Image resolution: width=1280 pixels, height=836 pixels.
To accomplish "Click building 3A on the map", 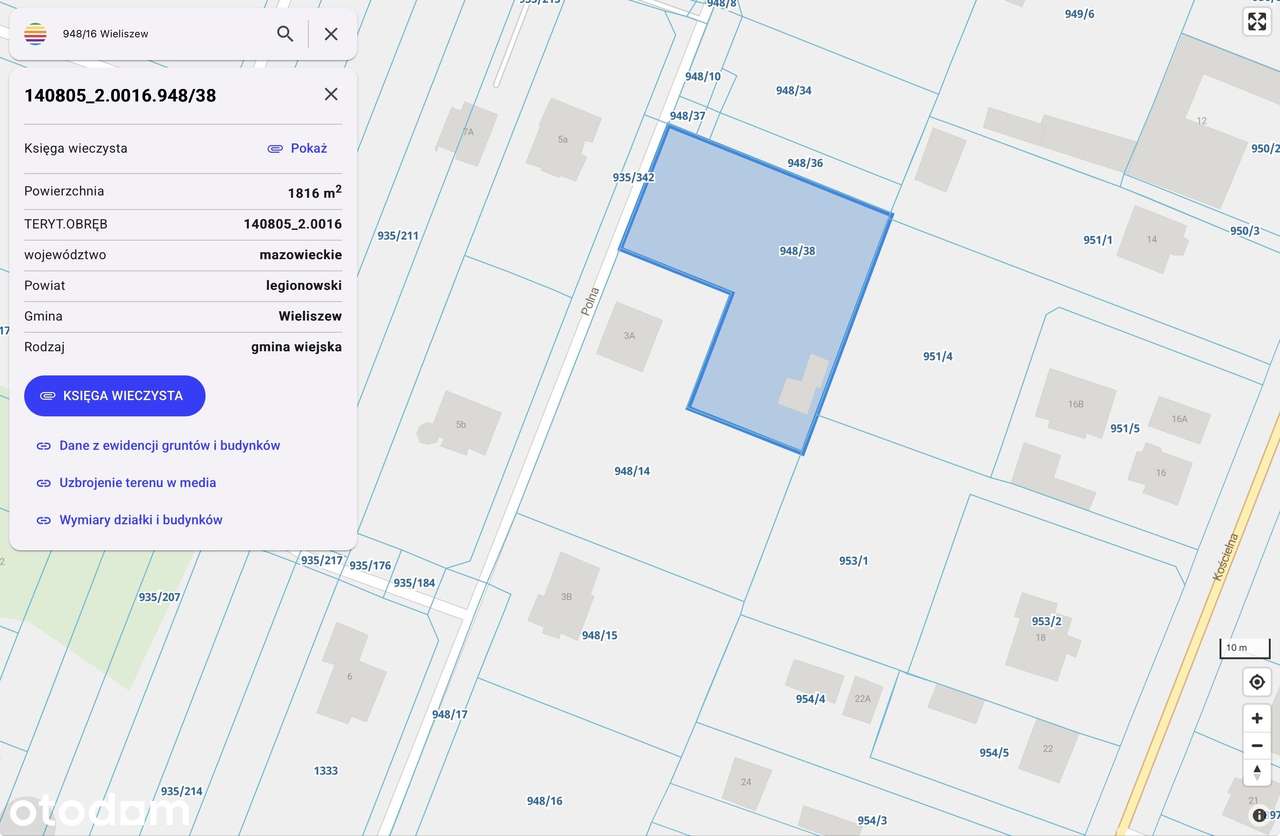I will [x=629, y=336].
